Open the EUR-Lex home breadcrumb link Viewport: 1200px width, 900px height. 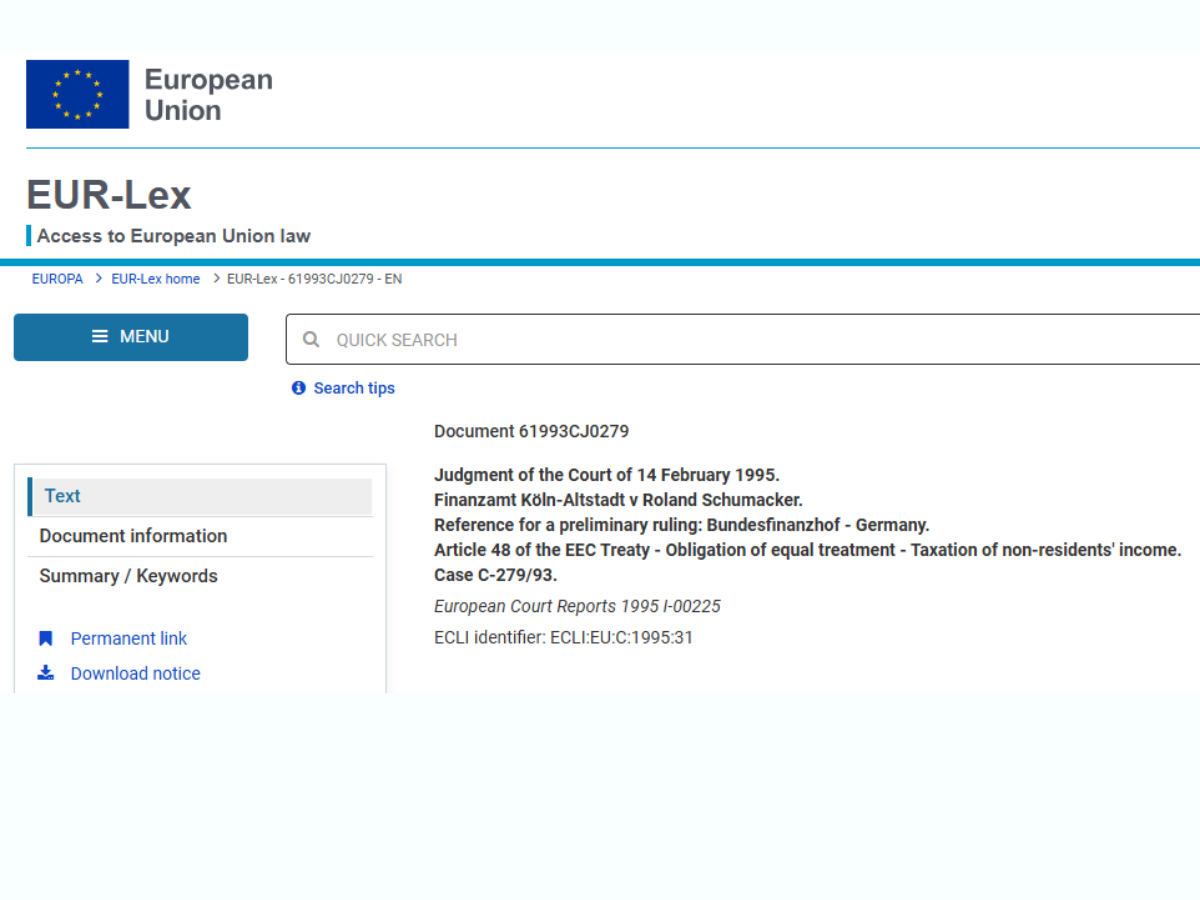coord(155,279)
